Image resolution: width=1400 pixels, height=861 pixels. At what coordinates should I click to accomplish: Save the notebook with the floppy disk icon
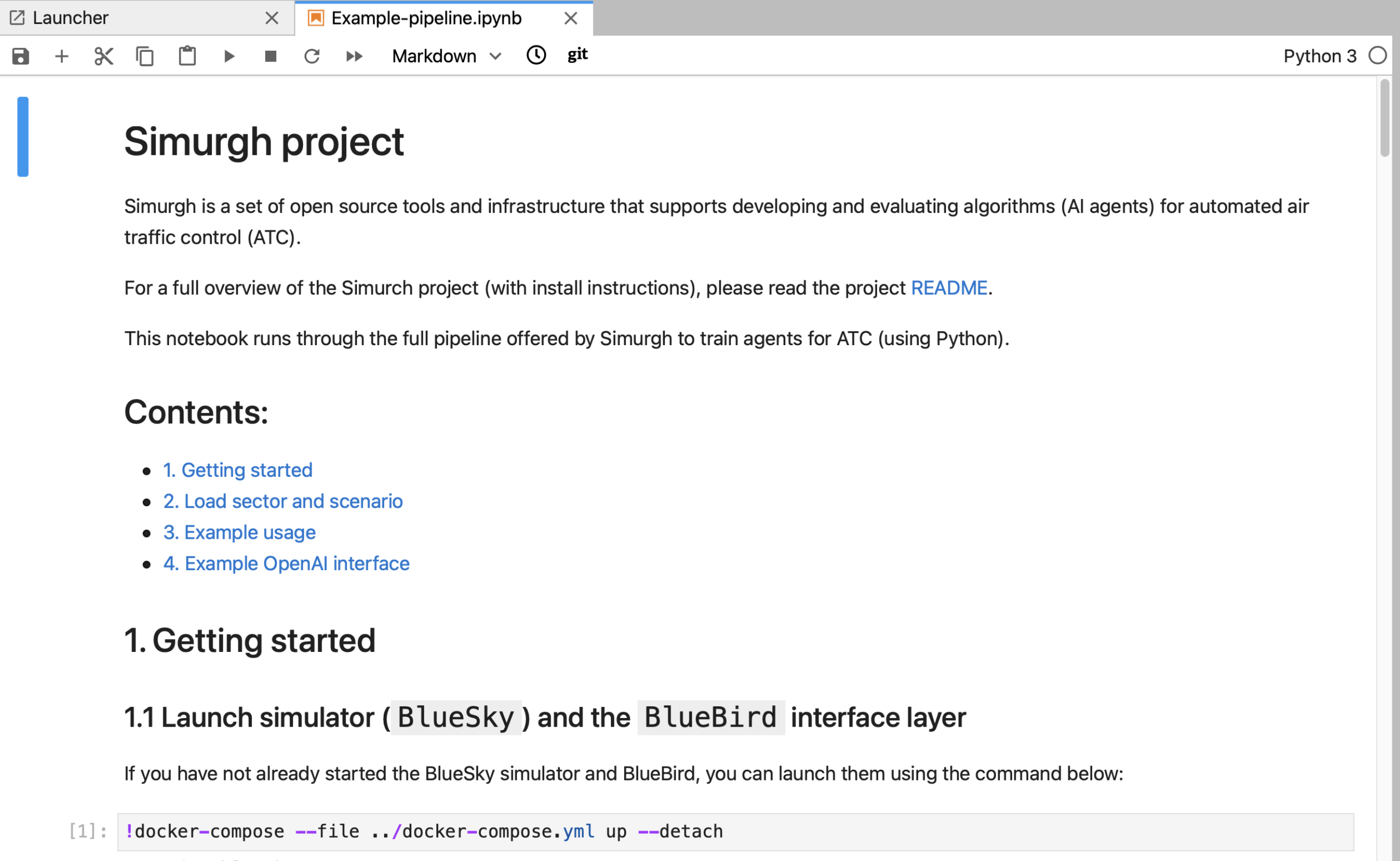pyautogui.click(x=20, y=56)
